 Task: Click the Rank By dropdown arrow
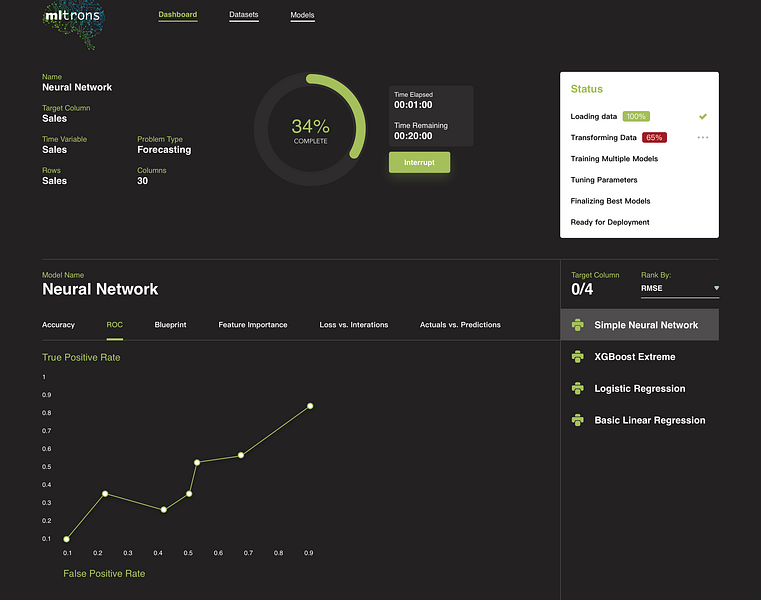pos(716,288)
